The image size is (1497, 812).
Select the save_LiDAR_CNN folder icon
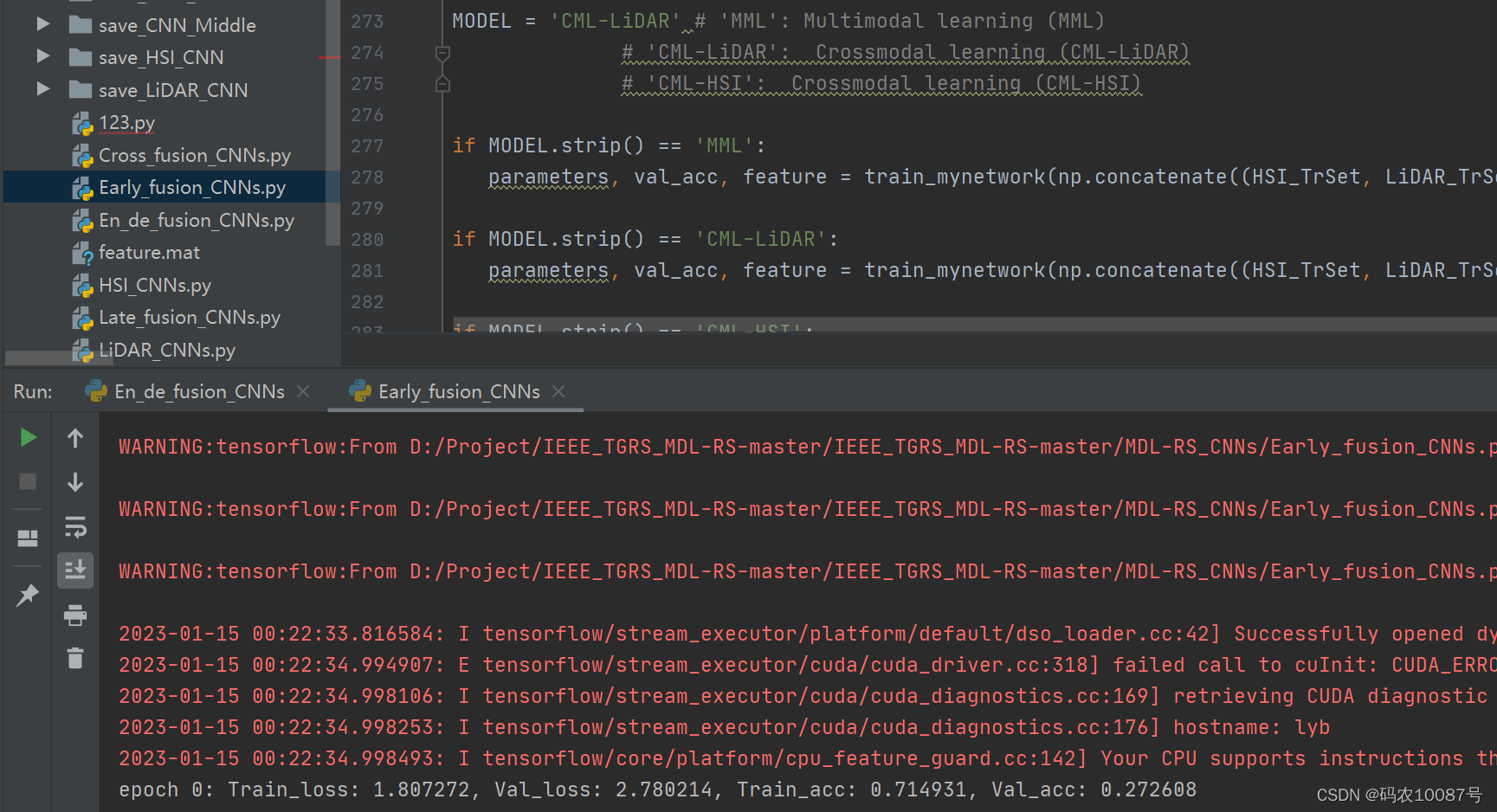[x=81, y=89]
